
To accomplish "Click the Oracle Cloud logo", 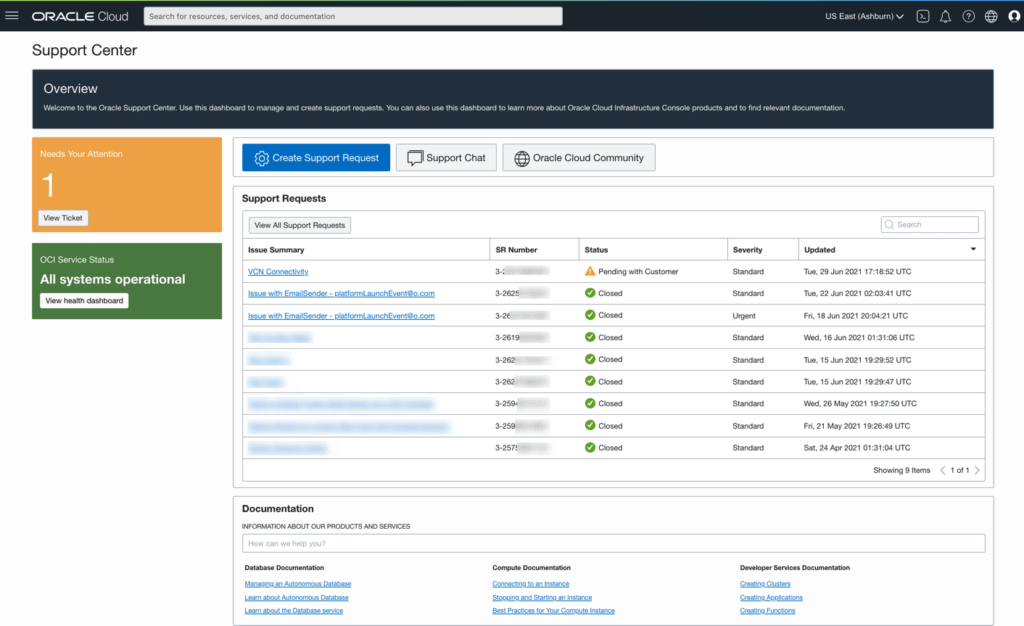I will point(79,15).
